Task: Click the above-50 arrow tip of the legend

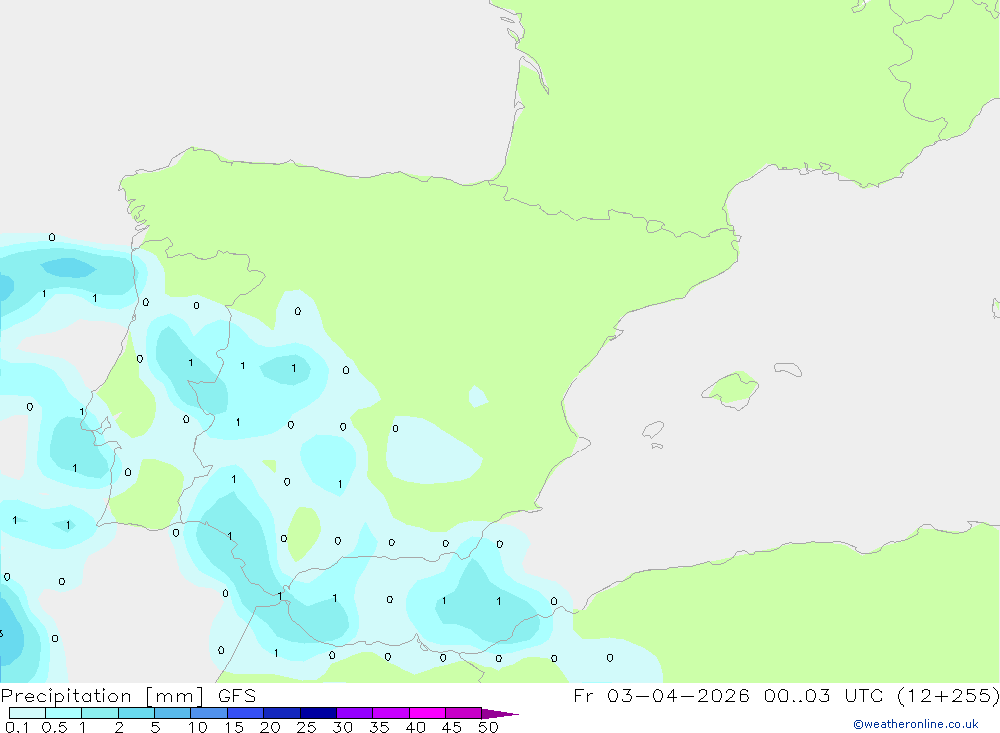Action: click(500, 713)
